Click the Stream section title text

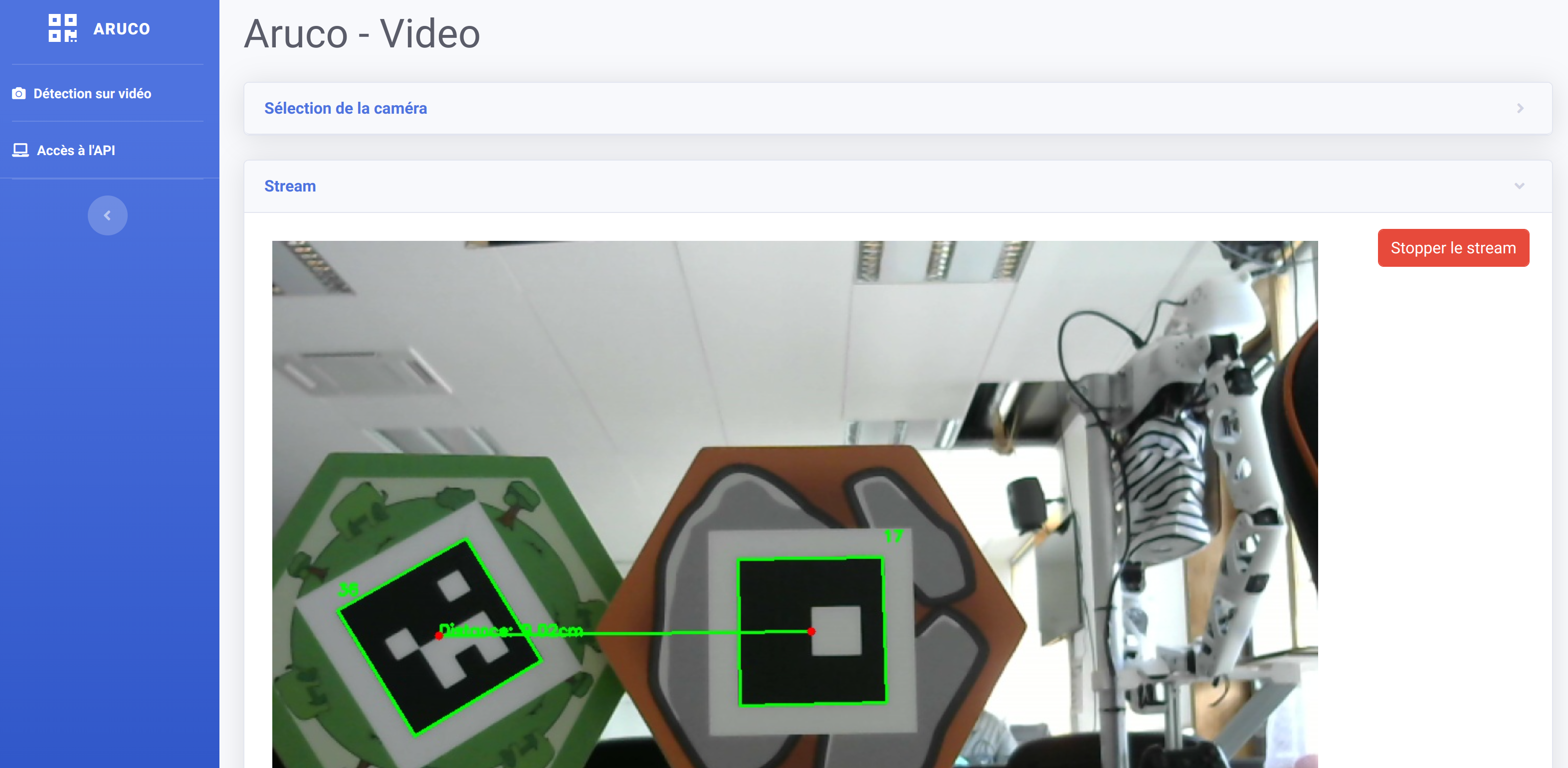tap(290, 186)
